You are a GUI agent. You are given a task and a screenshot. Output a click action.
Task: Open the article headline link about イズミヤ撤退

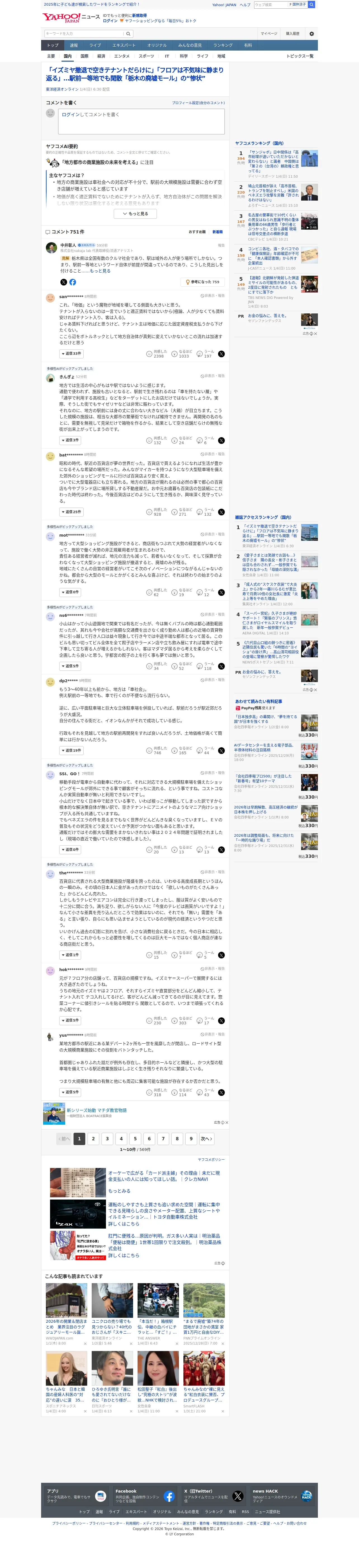(135, 74)
